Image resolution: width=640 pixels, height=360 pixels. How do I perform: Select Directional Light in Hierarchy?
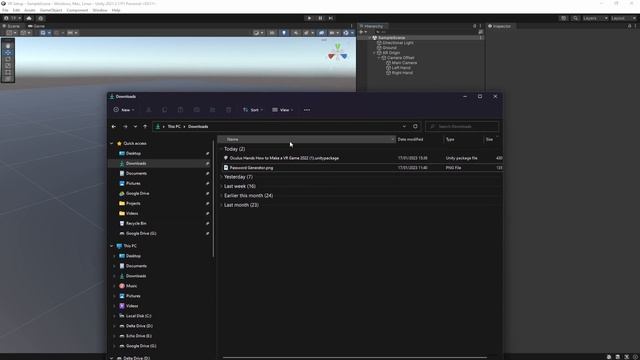coord(398,43)
